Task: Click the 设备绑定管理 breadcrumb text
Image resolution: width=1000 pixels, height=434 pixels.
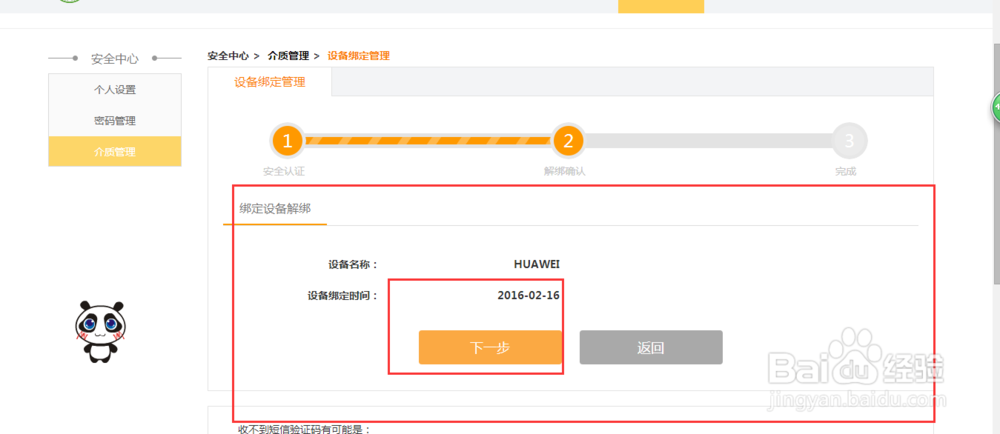Action: [358, 56]
